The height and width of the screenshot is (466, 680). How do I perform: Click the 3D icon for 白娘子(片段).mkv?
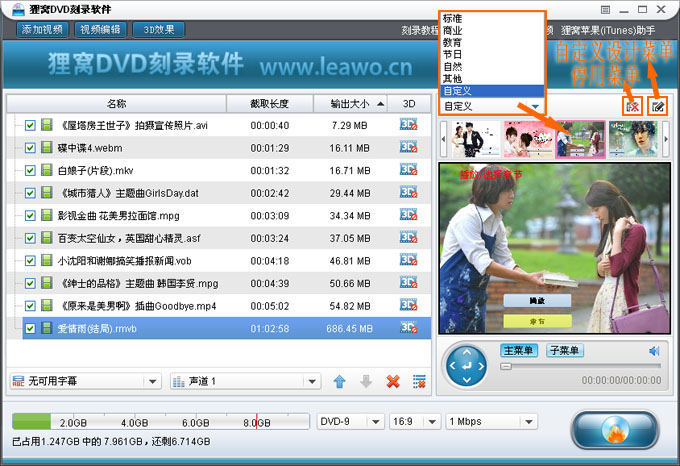409,170
